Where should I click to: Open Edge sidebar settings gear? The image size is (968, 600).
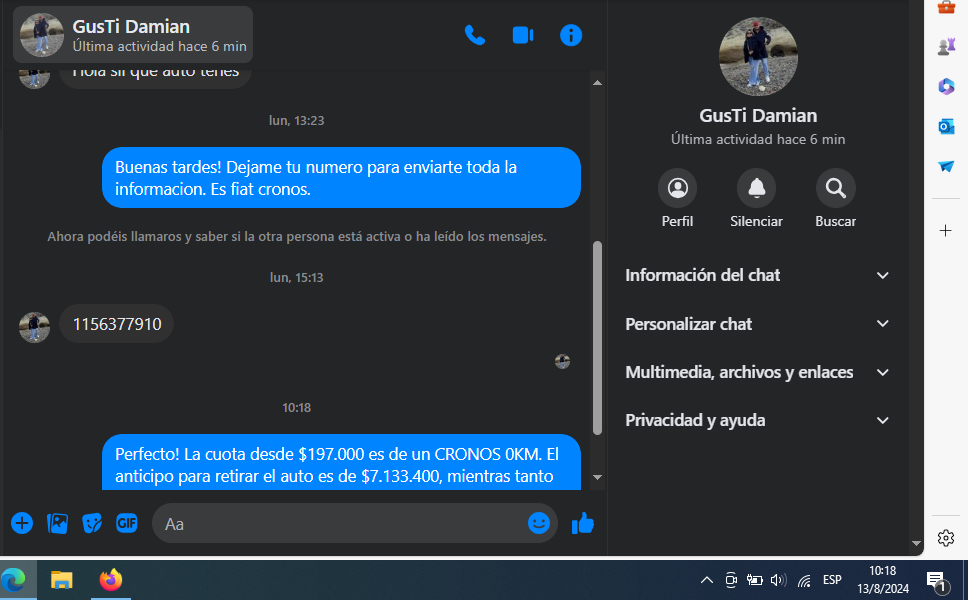pyautogui.click(x=946, y=538)
